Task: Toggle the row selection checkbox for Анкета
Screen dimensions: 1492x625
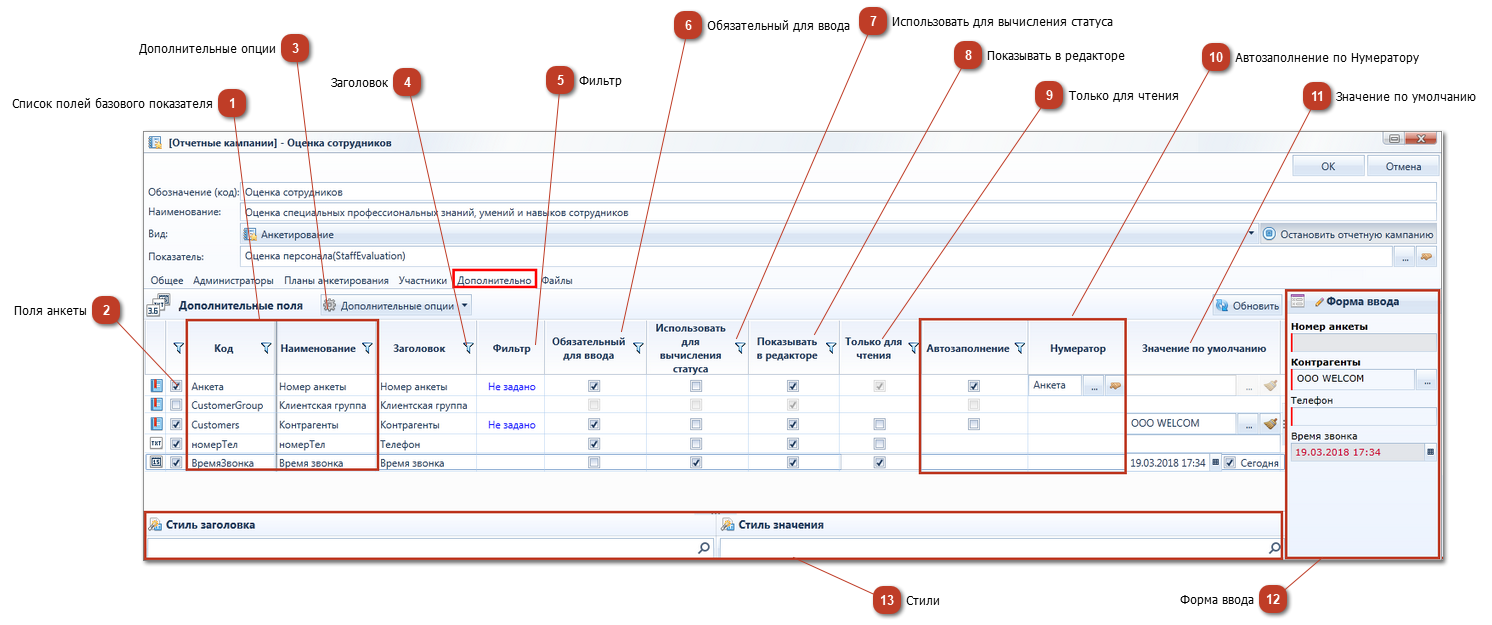Action: (176, 386)
